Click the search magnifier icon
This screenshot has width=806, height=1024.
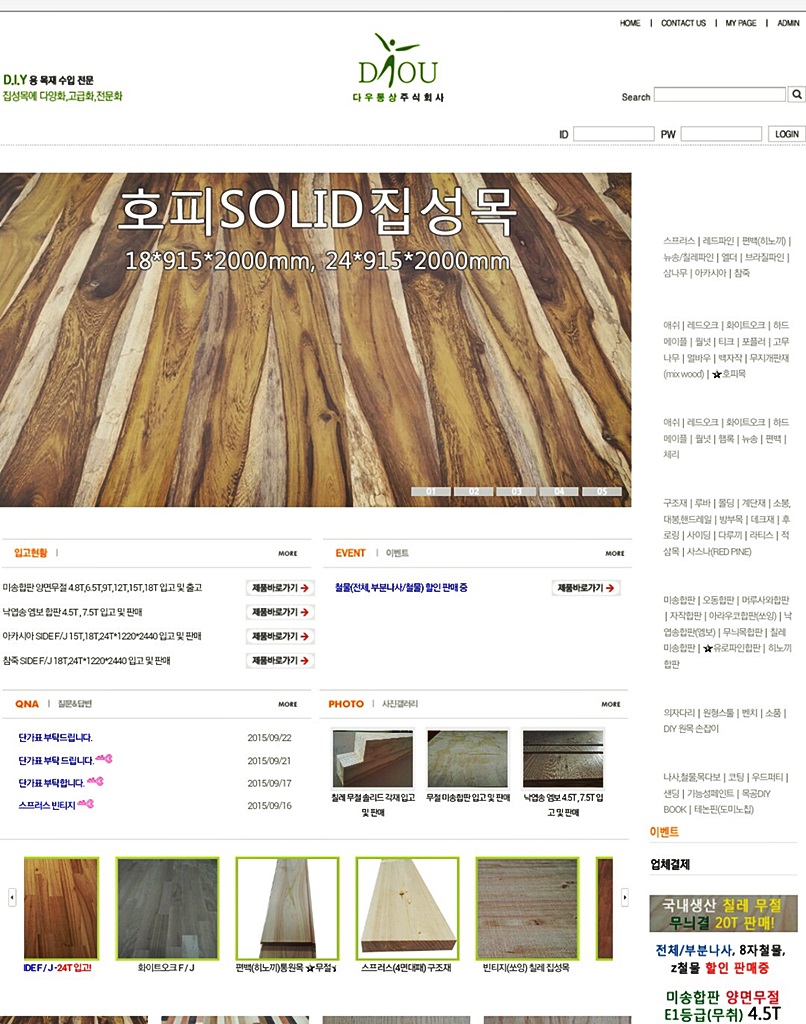coord(797,95)
